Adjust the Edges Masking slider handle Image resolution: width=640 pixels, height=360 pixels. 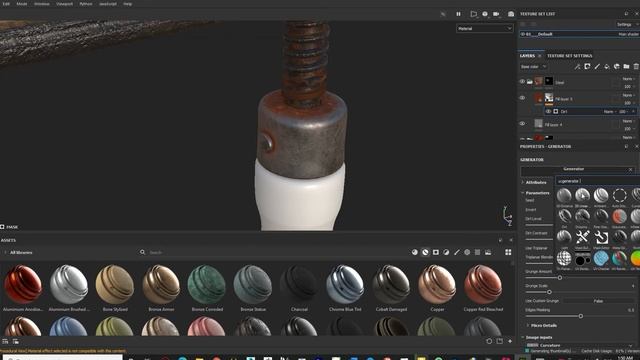click(580, 316)
